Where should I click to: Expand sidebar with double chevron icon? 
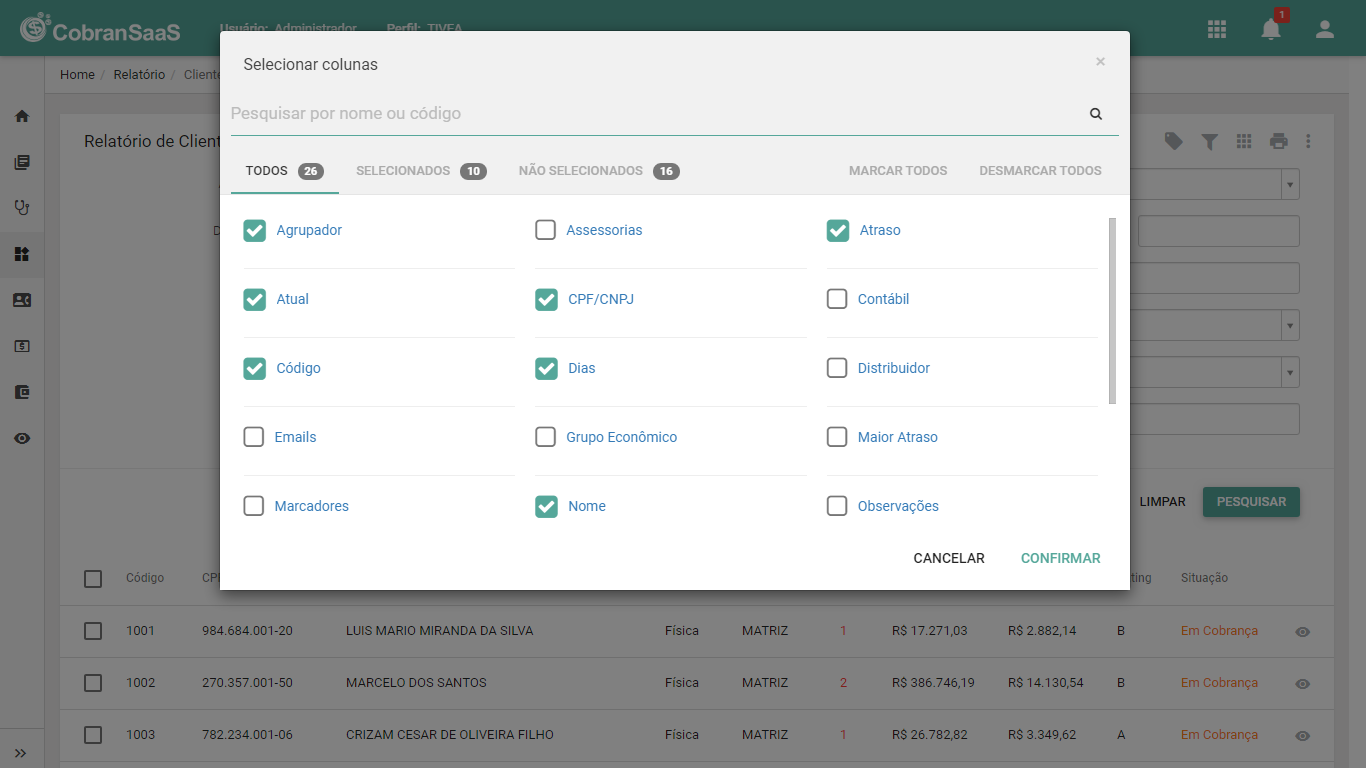(x=21, y=753)
